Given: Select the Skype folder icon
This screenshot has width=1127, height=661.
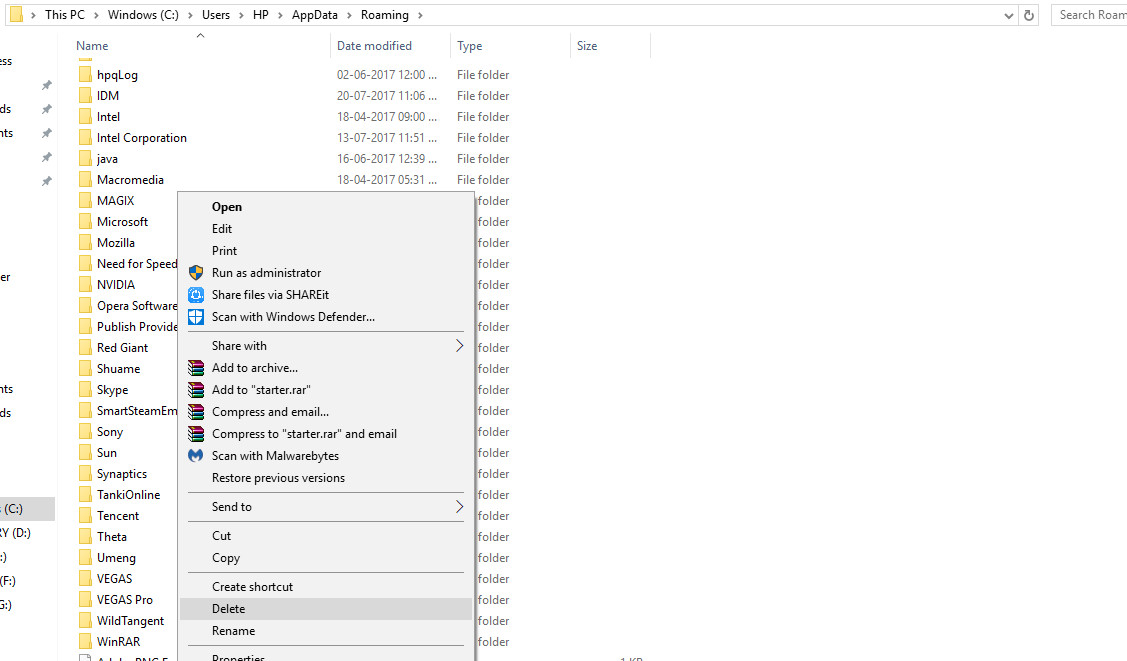Looking at the screenshot, I should pyautogui.click(x=85, y=389).
